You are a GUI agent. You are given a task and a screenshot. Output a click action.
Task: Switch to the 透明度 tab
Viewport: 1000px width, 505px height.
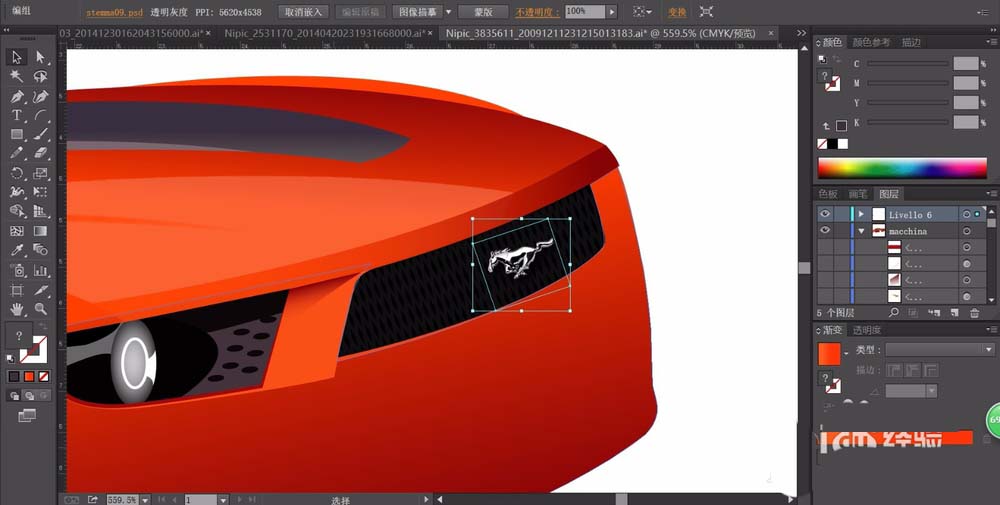(x=867, y=330)
